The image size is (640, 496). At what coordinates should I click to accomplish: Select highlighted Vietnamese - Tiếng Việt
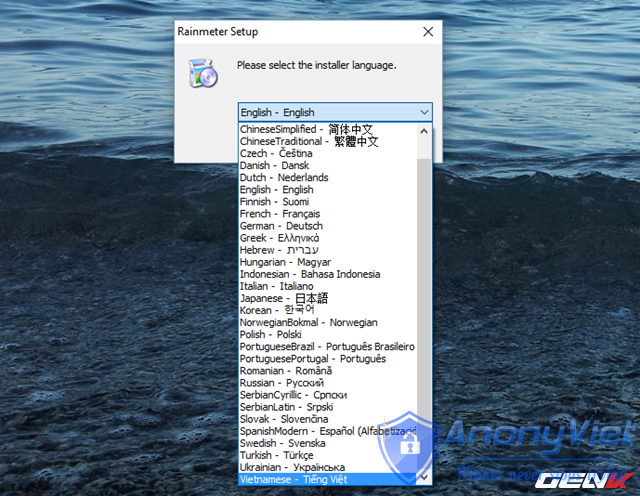point(328,479)
